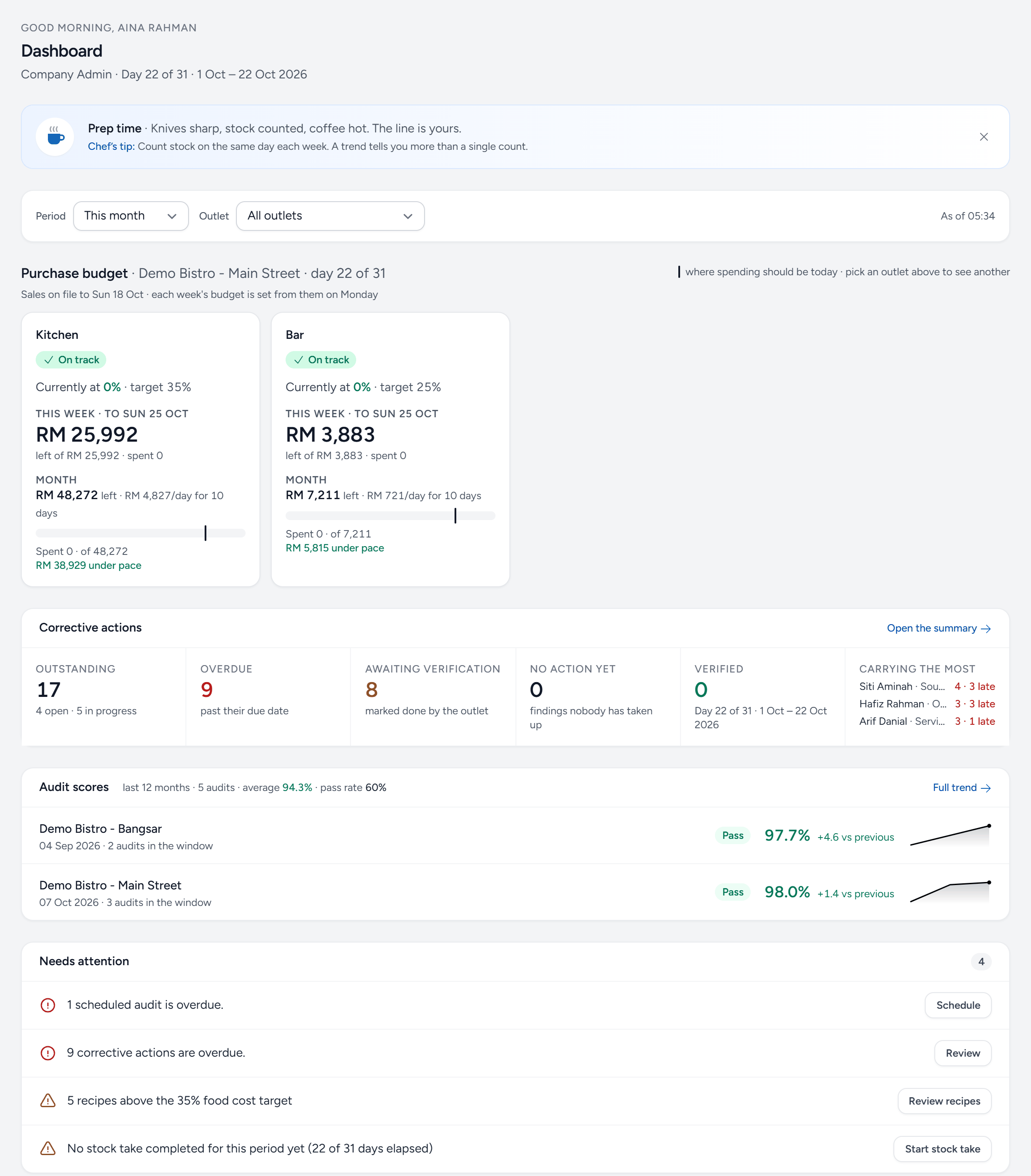Dismiss the Prep time banner
Screen dimensions: 1031x1176
[984, 137]
